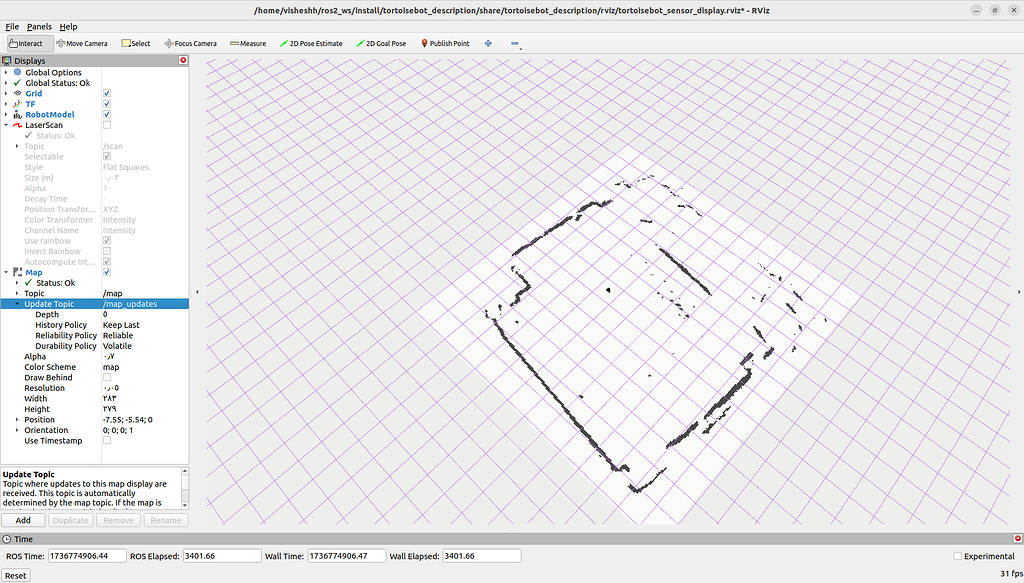Select the Interact tool
The height and width of the screenshot is (583, 1024).
point(28,43)
